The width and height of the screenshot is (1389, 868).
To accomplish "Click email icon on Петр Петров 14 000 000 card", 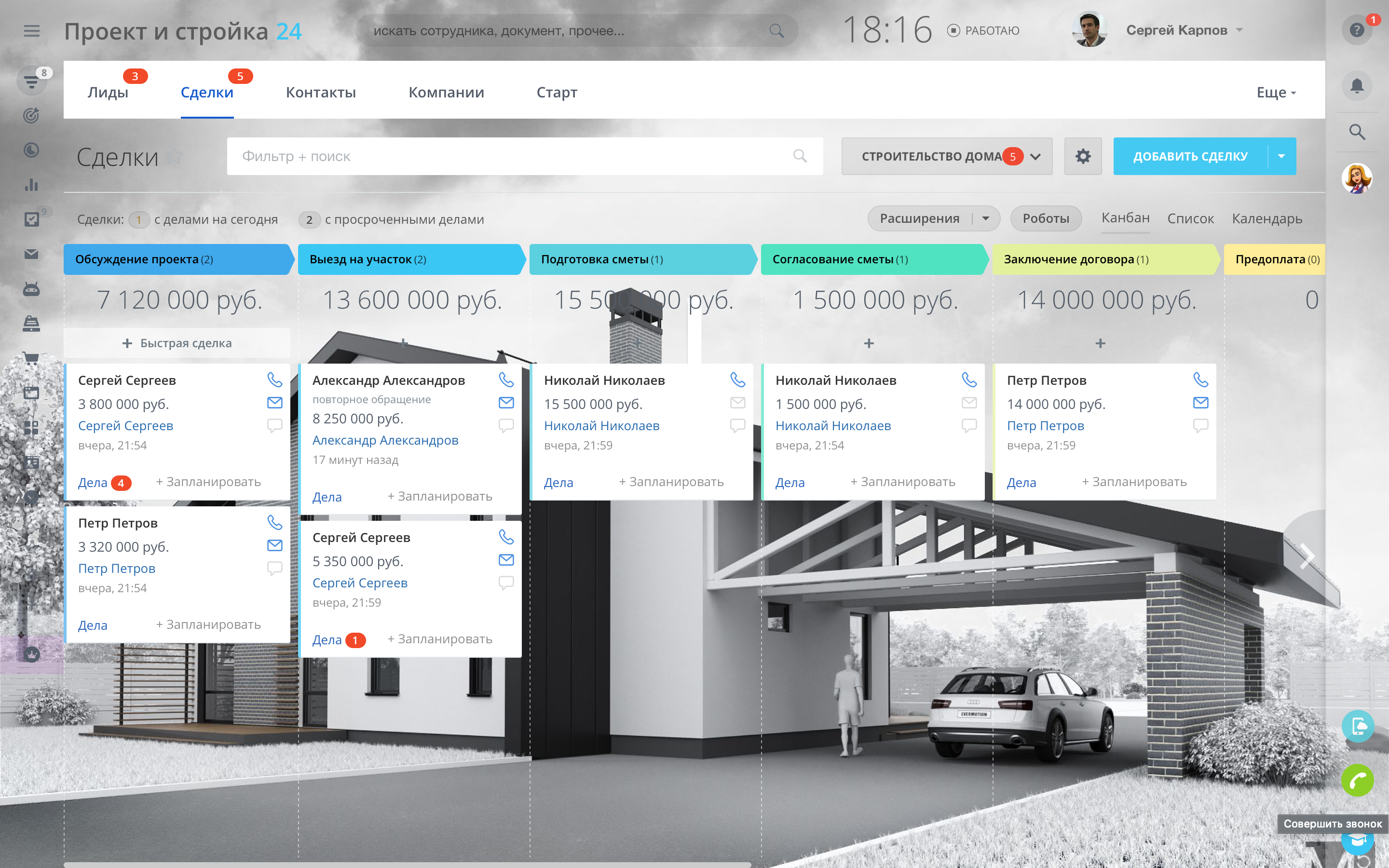I will point(1200,403).
